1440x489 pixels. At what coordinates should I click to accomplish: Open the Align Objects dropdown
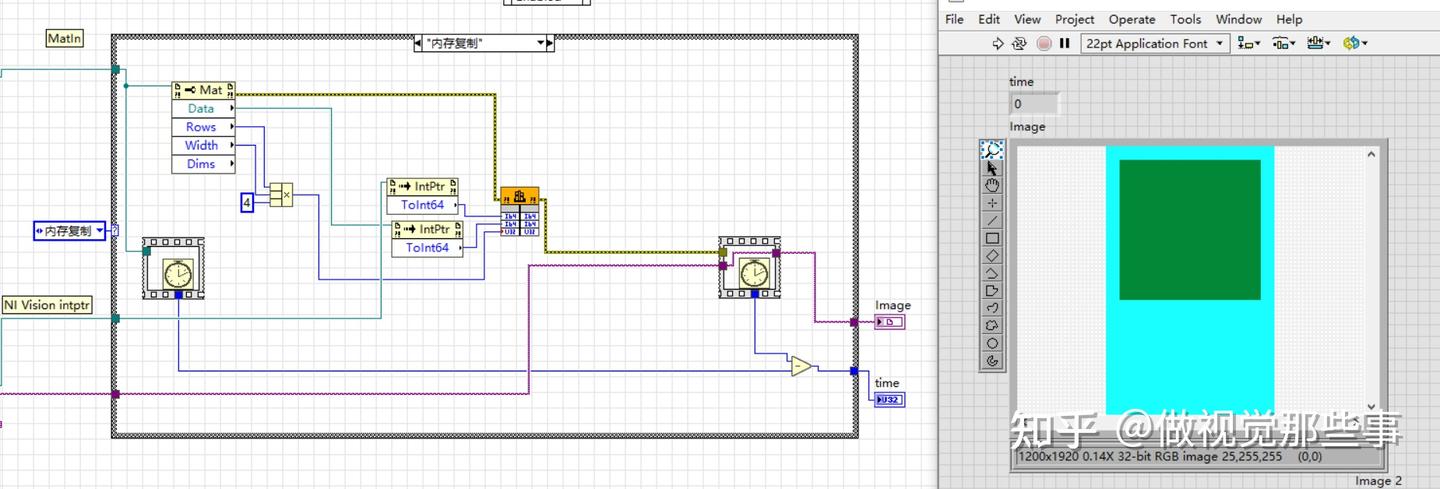(x=1249, y=43)
